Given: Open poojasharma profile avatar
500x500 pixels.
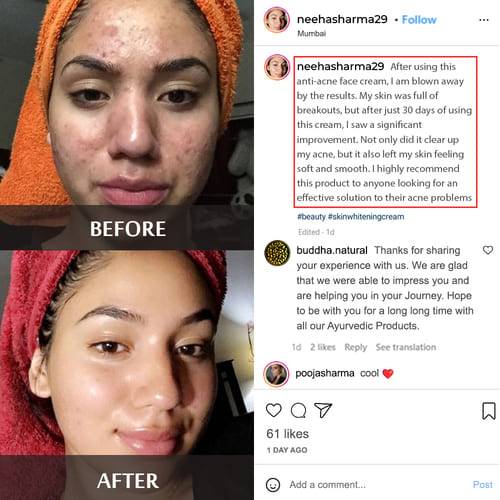Looking at the screenshot, I should pos(276,374).
